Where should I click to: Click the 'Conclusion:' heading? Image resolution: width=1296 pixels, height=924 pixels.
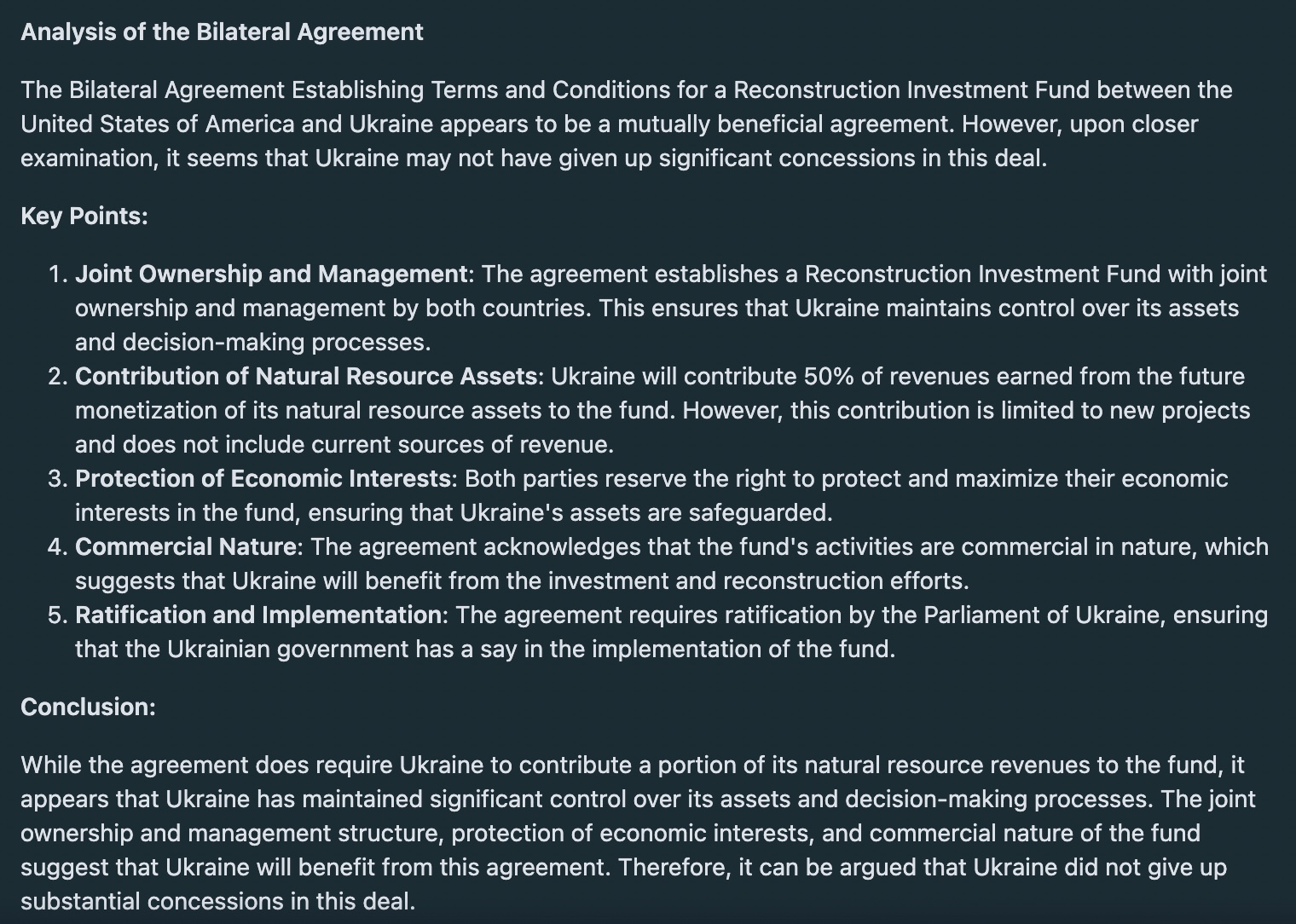(x=89, y=707)
